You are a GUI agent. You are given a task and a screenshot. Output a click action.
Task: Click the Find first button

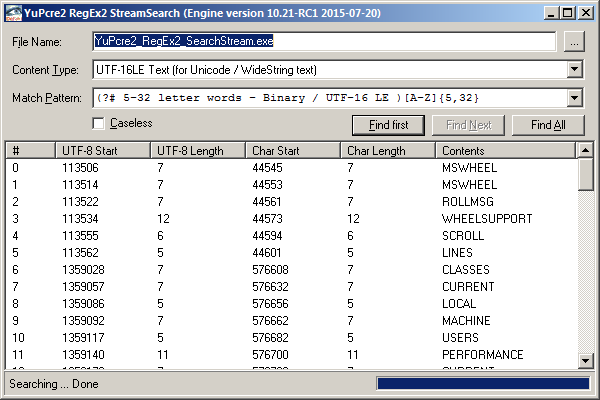pyautogui.click(x=388, y=125)
